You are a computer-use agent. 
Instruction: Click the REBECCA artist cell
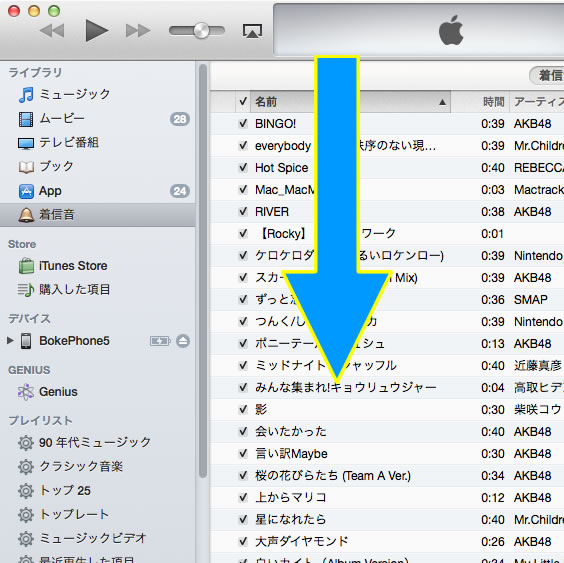(x=539, y=168)
